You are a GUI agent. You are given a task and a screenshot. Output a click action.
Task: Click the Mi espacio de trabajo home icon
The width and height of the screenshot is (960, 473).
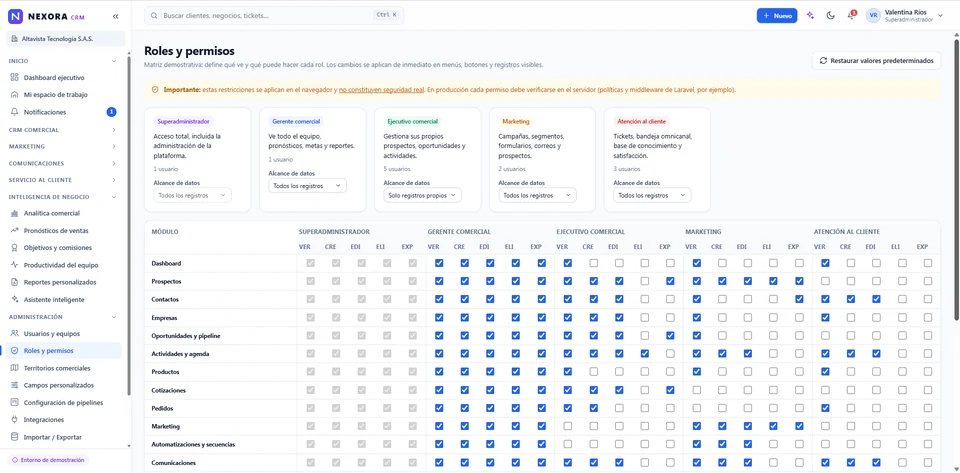15,95
